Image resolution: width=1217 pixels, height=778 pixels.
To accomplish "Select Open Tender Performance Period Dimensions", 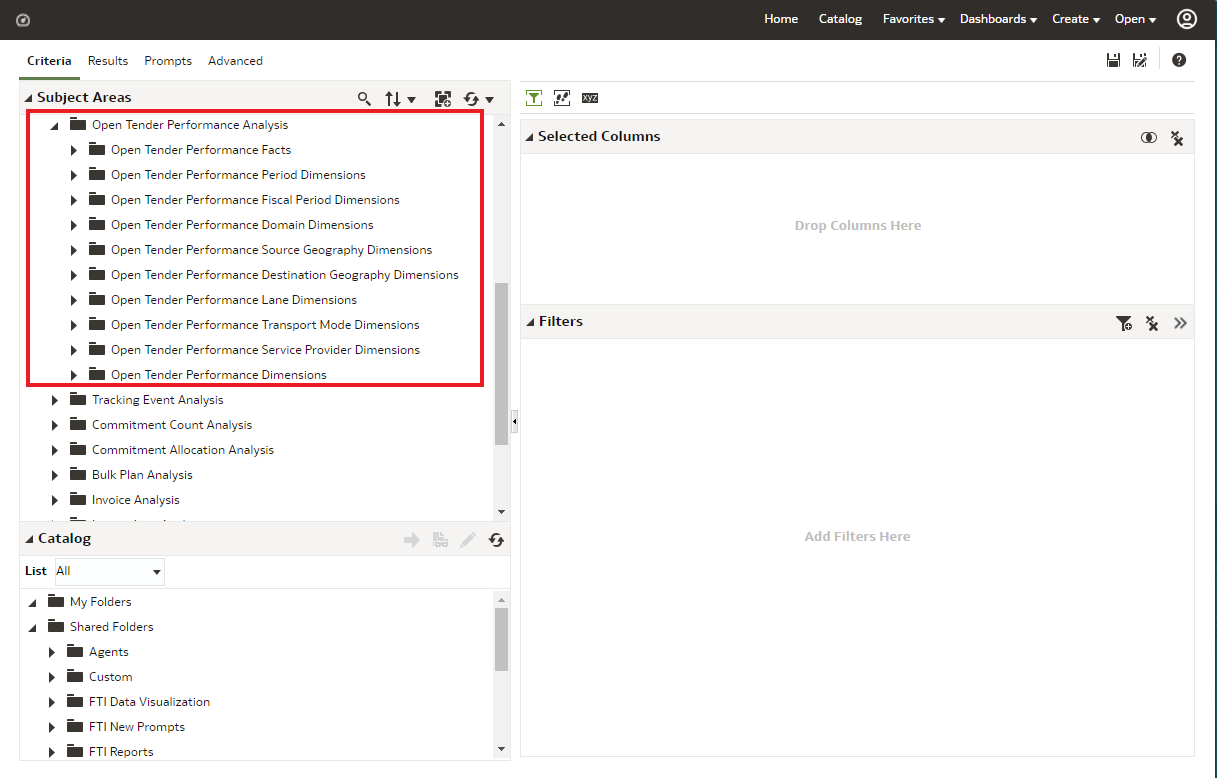I will coord(238,175).
